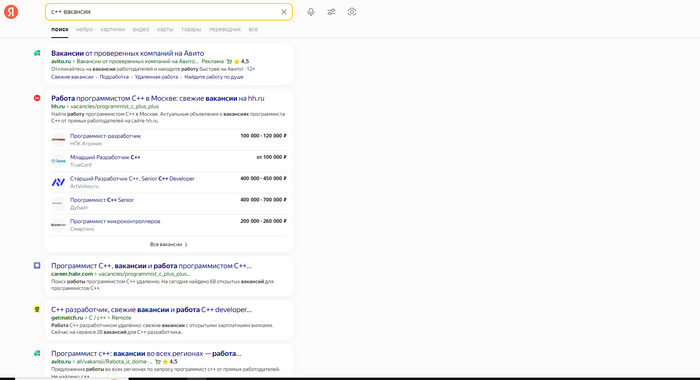Image resolution: width=700 pixels, height=380 pixels.
Task: Open Программист C++ Senior Дубай vacancy
Action: pyautogui.click(x=102, y=200)
